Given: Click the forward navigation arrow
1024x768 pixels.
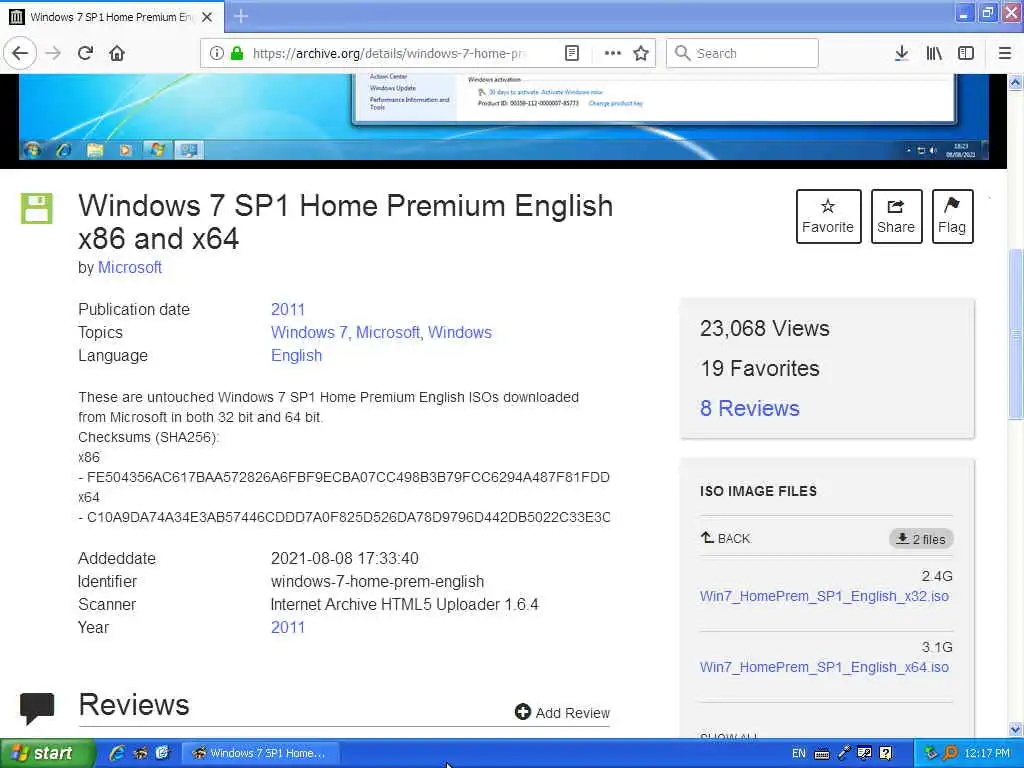Looking at the screenshot, I should (53, 54).
